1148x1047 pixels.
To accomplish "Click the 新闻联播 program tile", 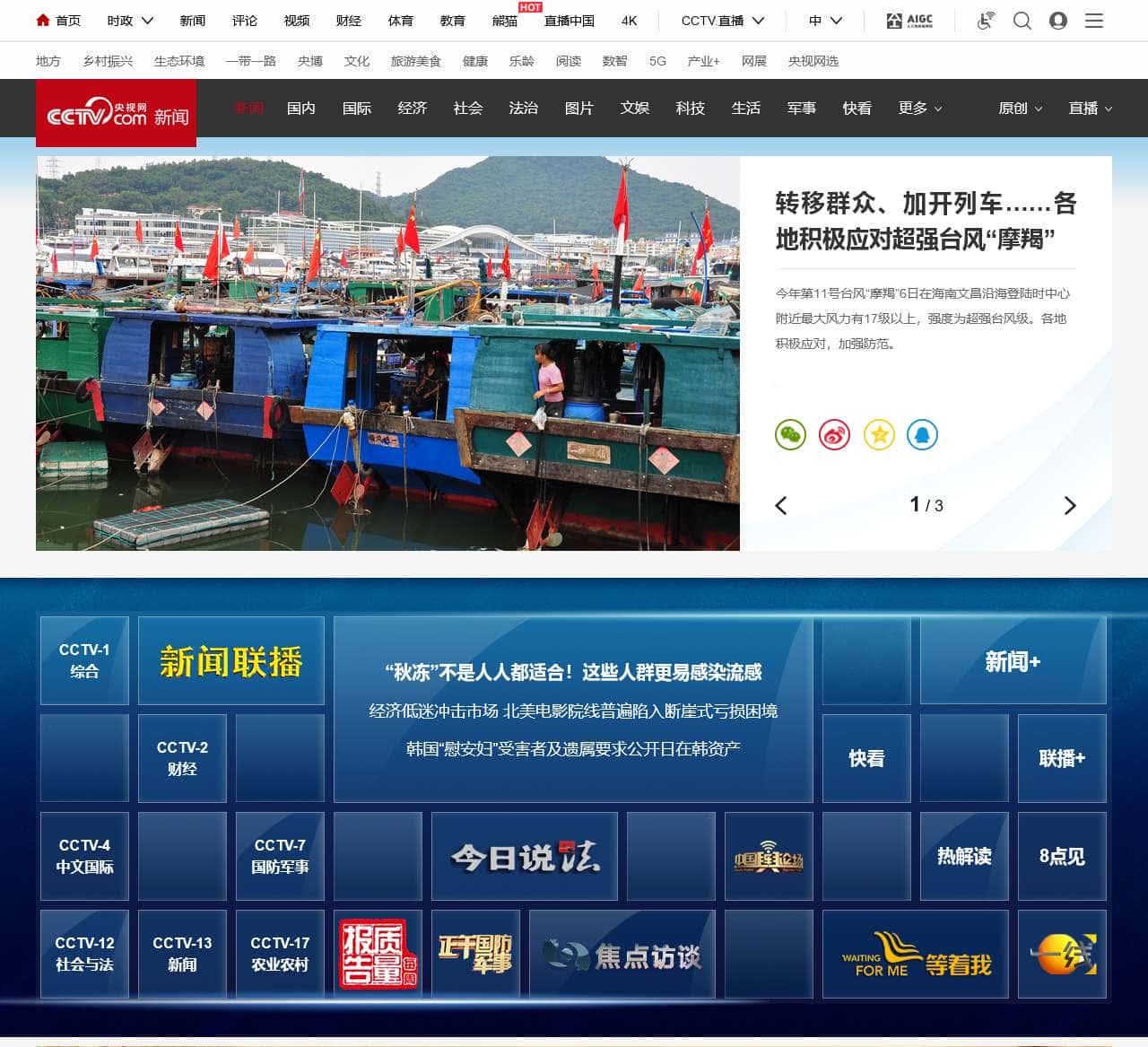I will (231, 661).
